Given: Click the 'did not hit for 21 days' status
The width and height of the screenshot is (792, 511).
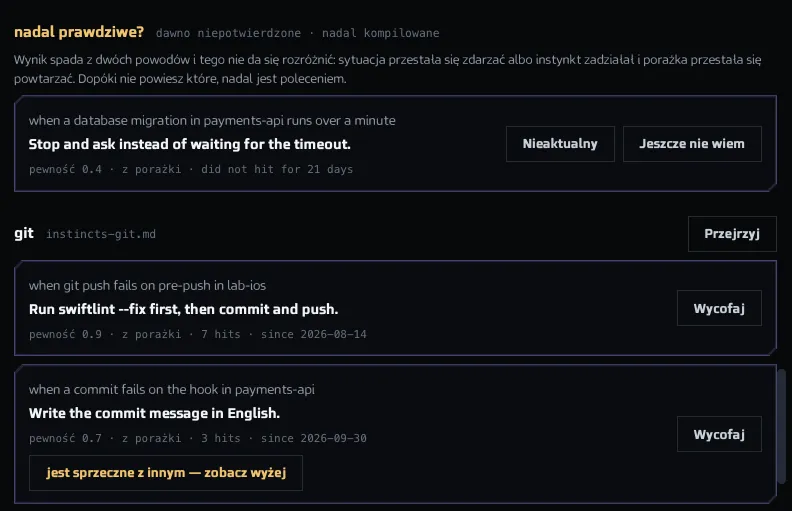Looking at the screenshot, I should click(x=277, y=169).
